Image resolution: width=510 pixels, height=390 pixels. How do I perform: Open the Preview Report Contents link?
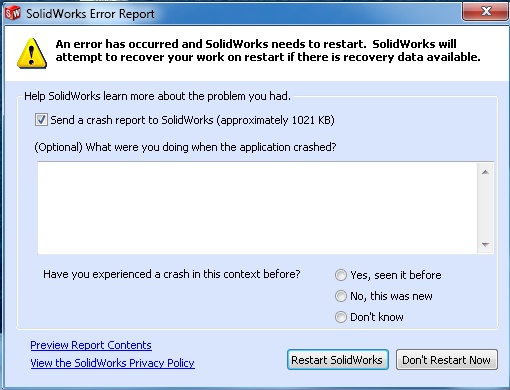pos(91,345)
